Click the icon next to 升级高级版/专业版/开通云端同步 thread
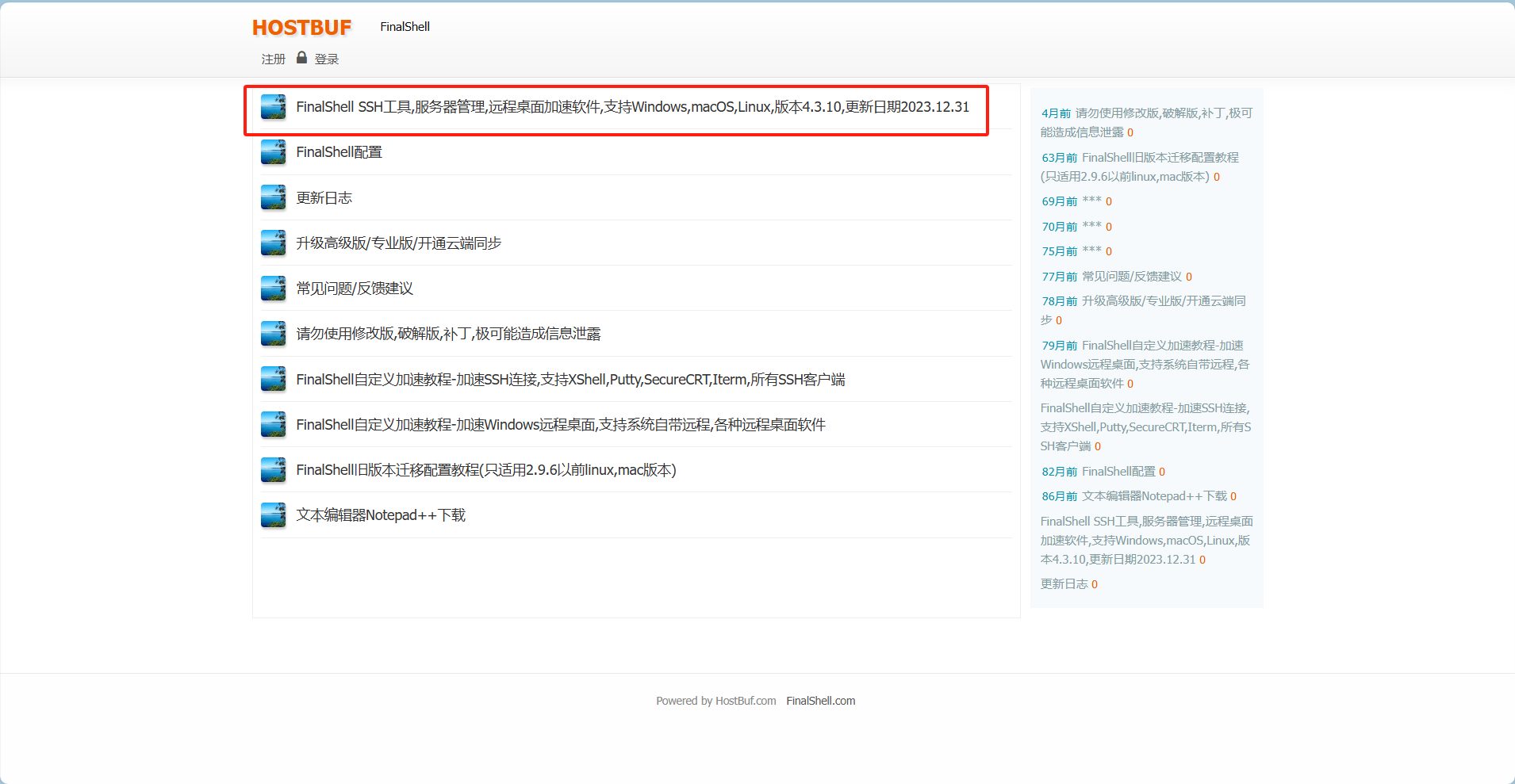The width and height of the screenshot is (1515, 784). click(274, 243)
